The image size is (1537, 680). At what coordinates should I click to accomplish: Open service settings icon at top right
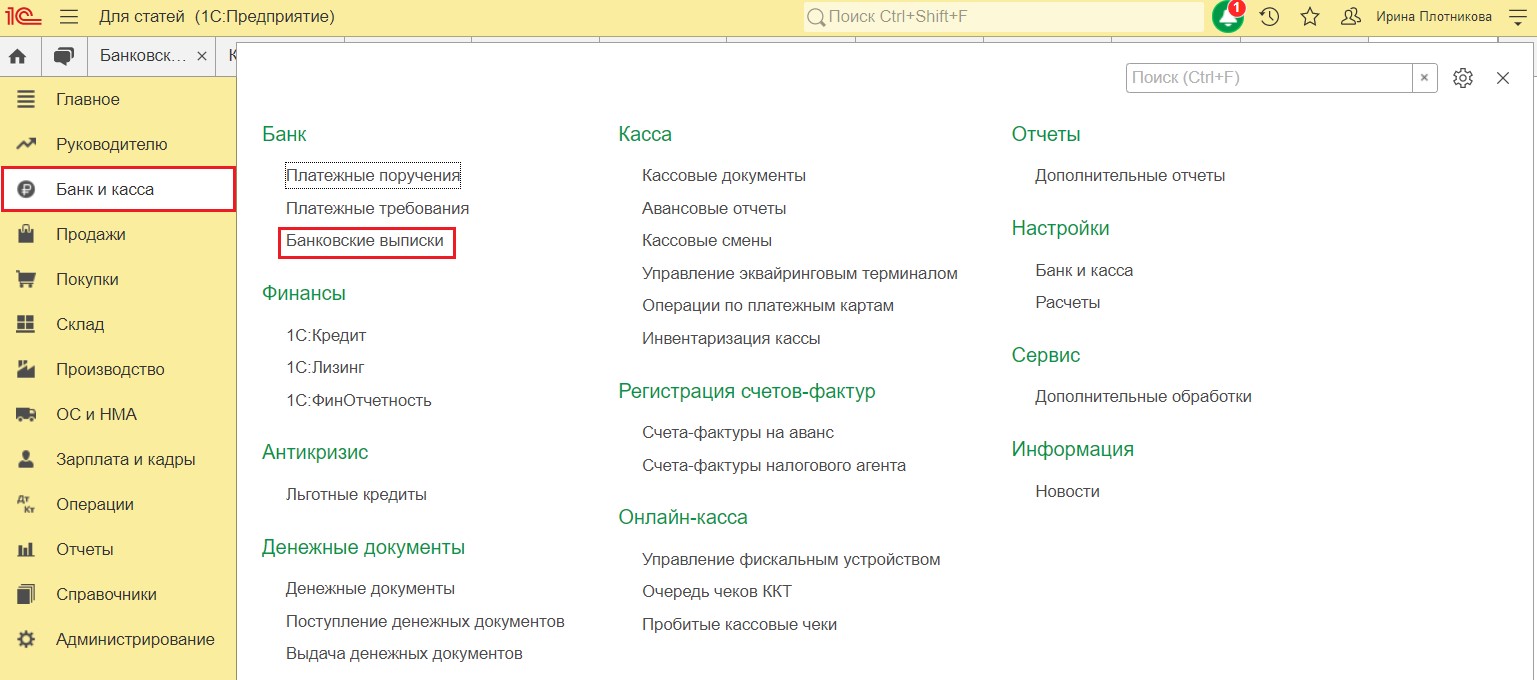pyautogui.click(x=1516, y=17)
